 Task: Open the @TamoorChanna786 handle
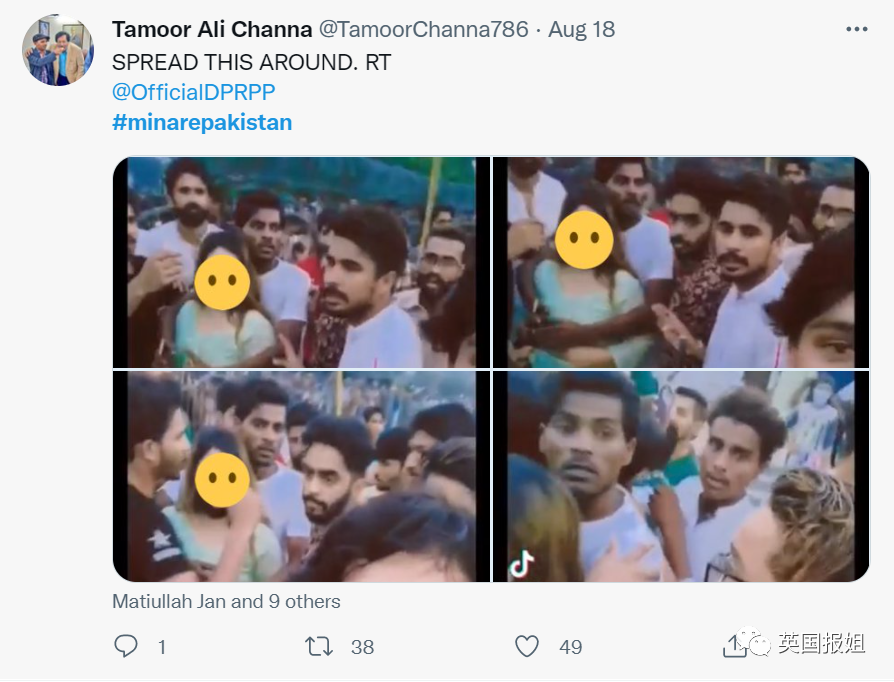click(x=423, y=29)
